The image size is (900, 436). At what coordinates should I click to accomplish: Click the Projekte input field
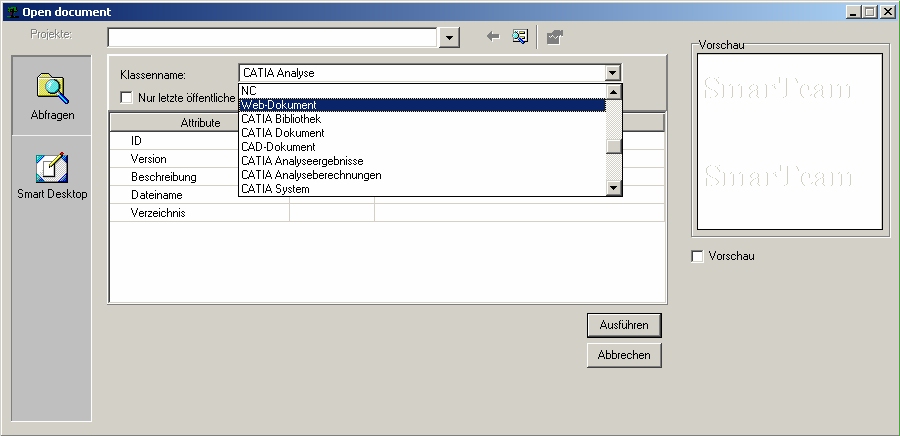tap(273, 38)
